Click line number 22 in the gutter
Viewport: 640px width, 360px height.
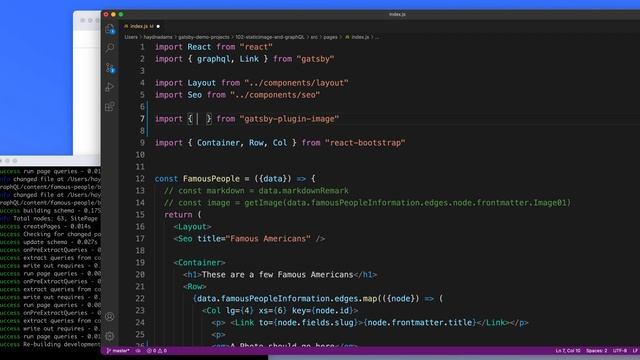140,299
